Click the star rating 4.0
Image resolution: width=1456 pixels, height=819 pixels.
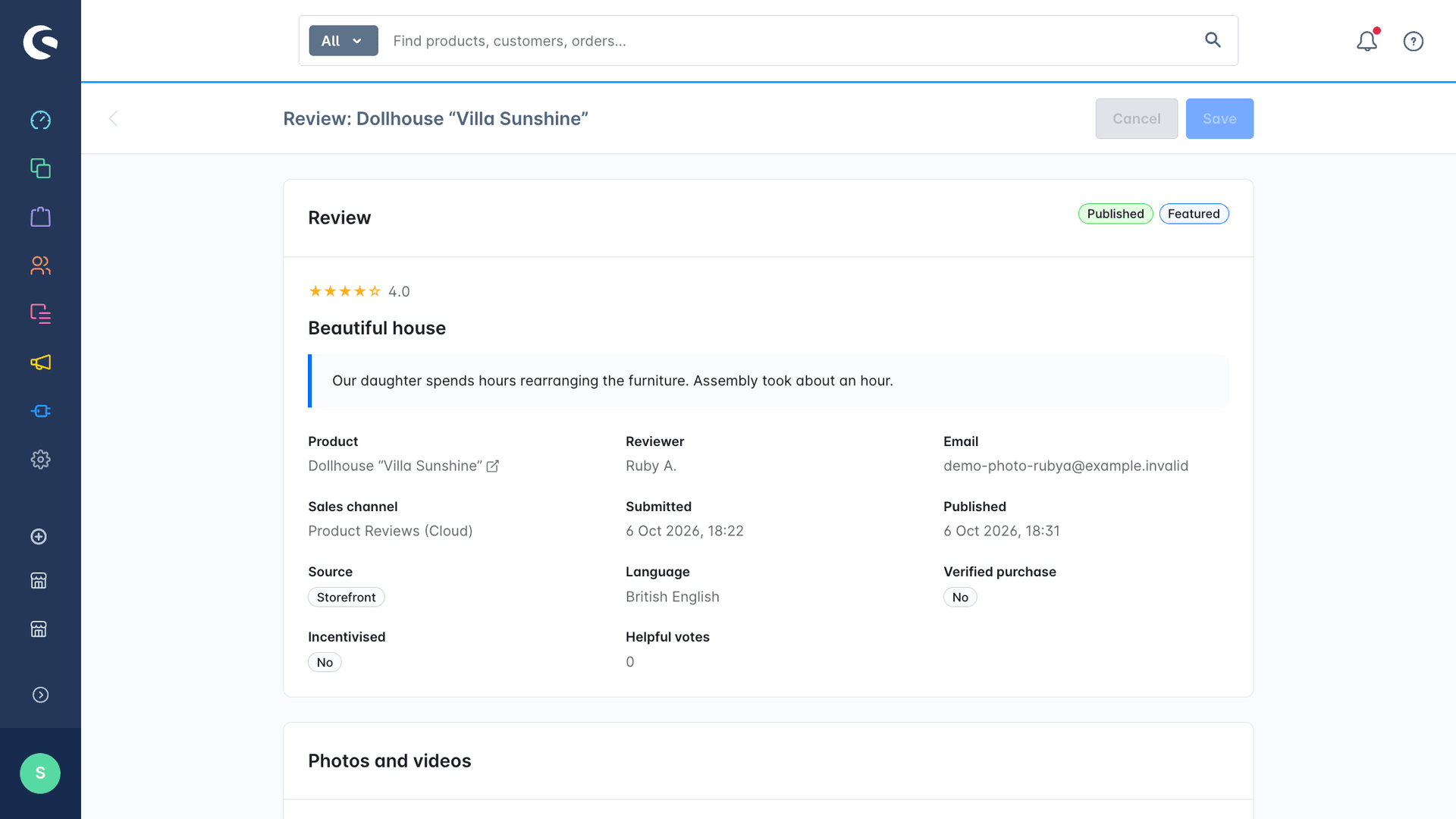point(359,292)
